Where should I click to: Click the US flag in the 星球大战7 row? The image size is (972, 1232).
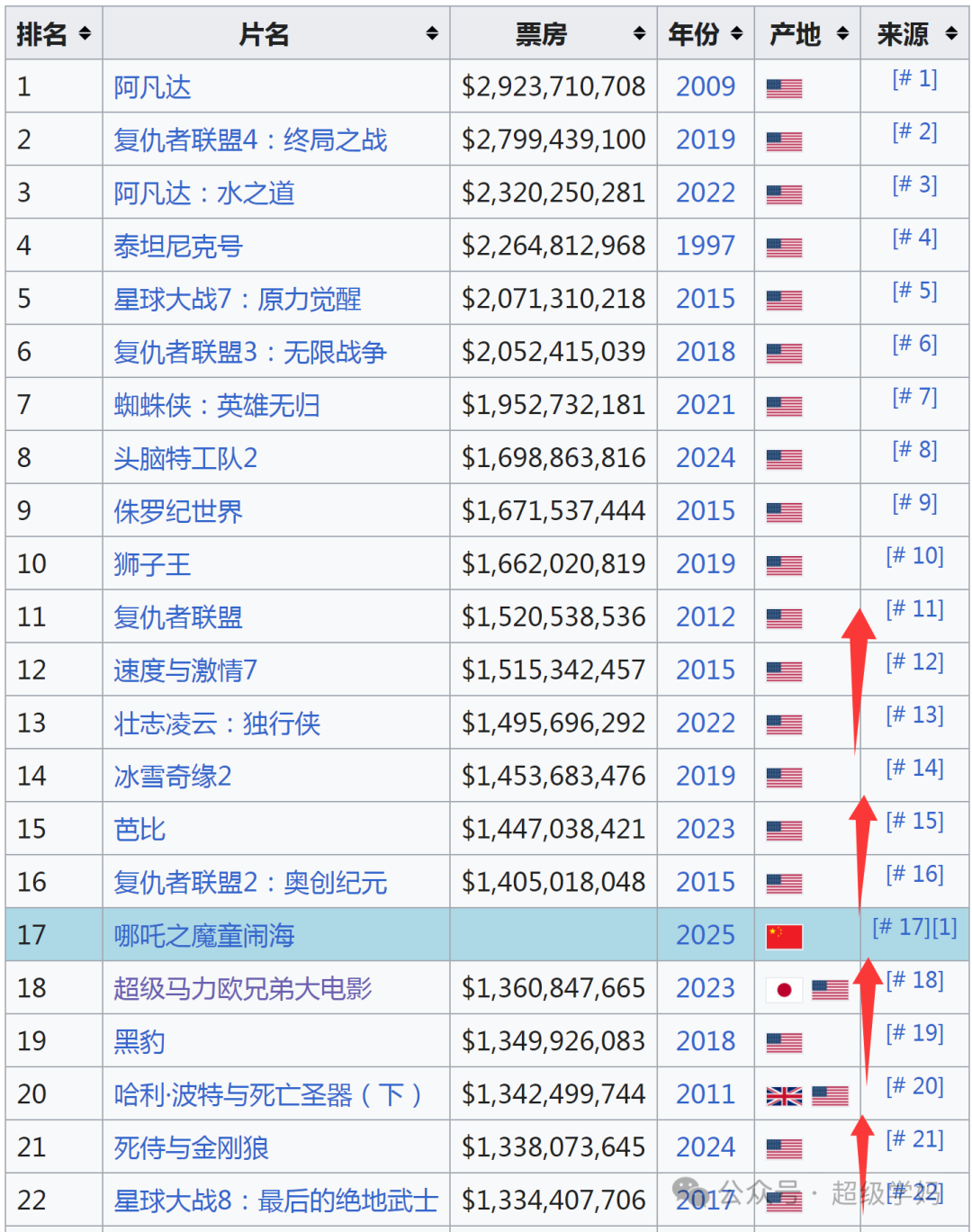pyautogui.click(x=784, y=301)
